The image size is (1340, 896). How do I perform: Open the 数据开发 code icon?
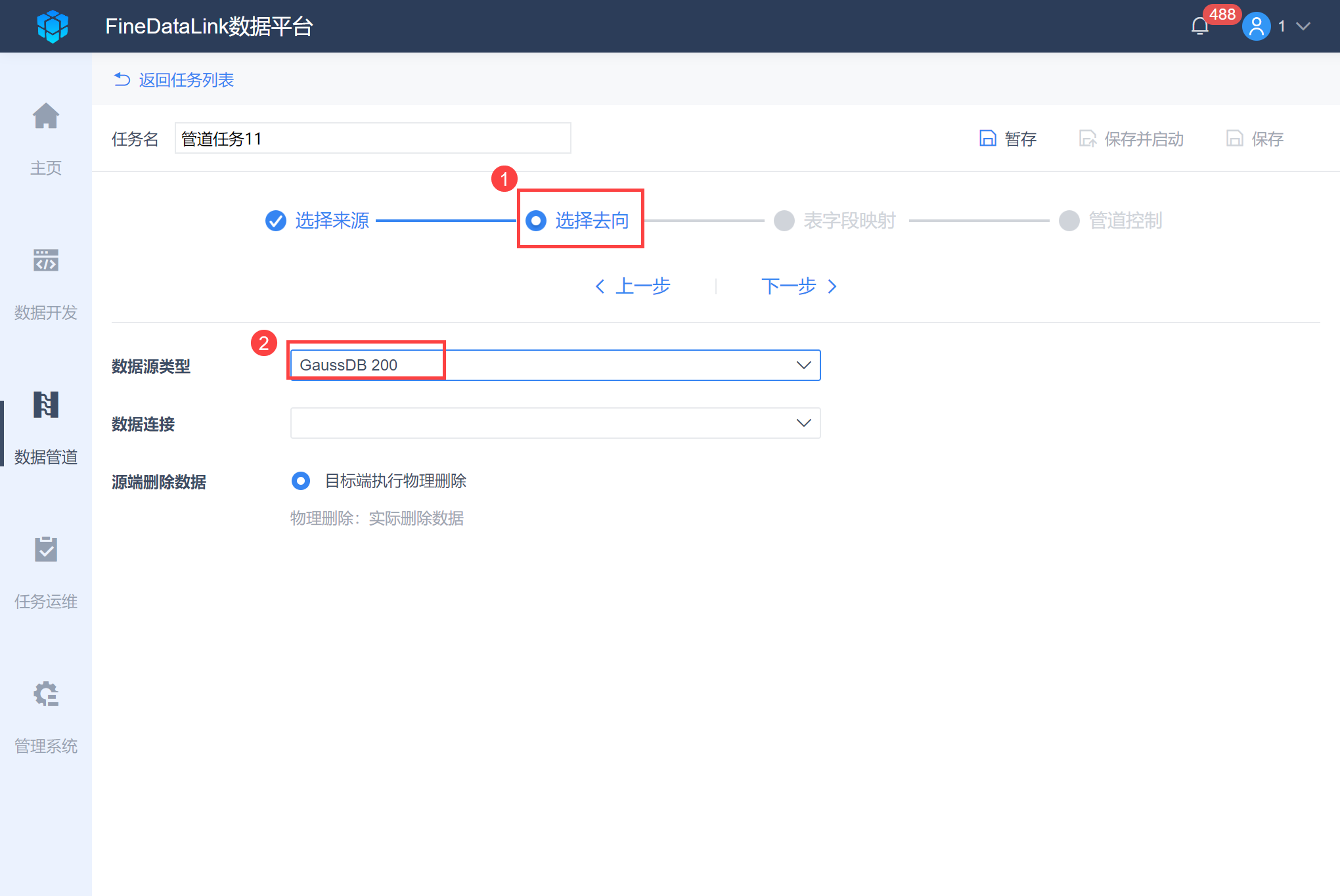[46, 261]
